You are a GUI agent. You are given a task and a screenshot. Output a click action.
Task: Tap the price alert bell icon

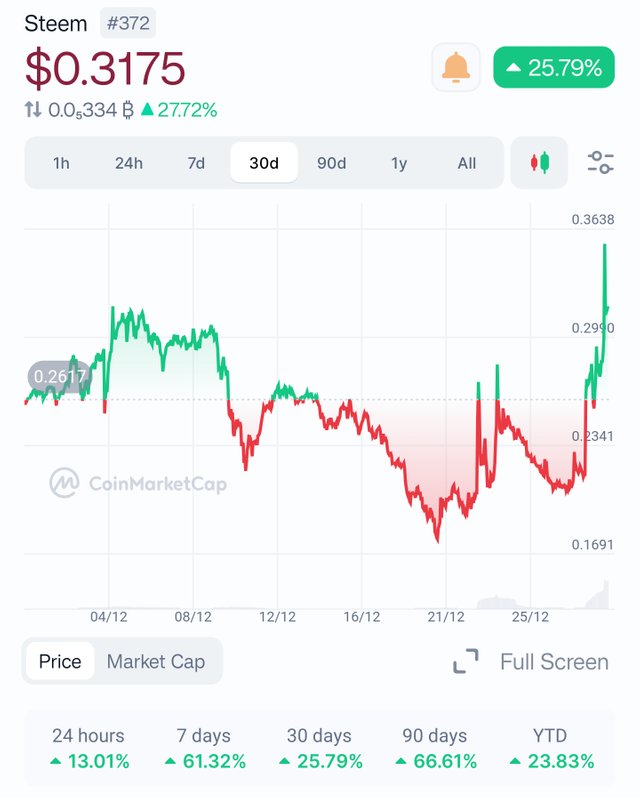coord(455,67)
